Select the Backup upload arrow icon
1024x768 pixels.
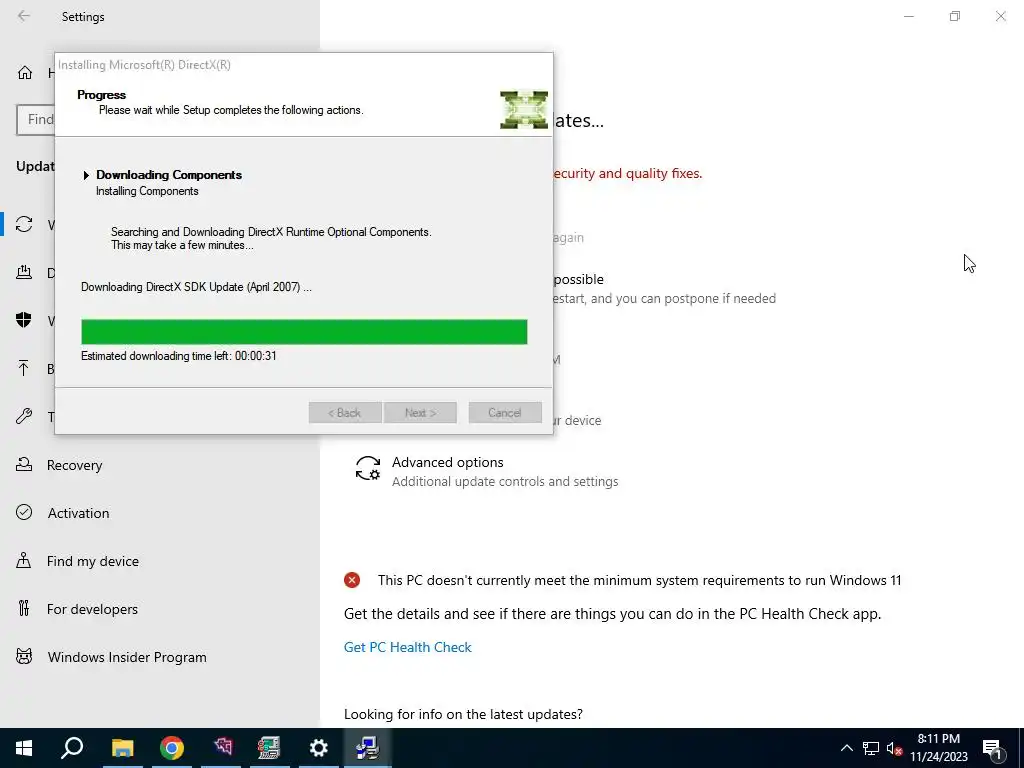(24, 368)
